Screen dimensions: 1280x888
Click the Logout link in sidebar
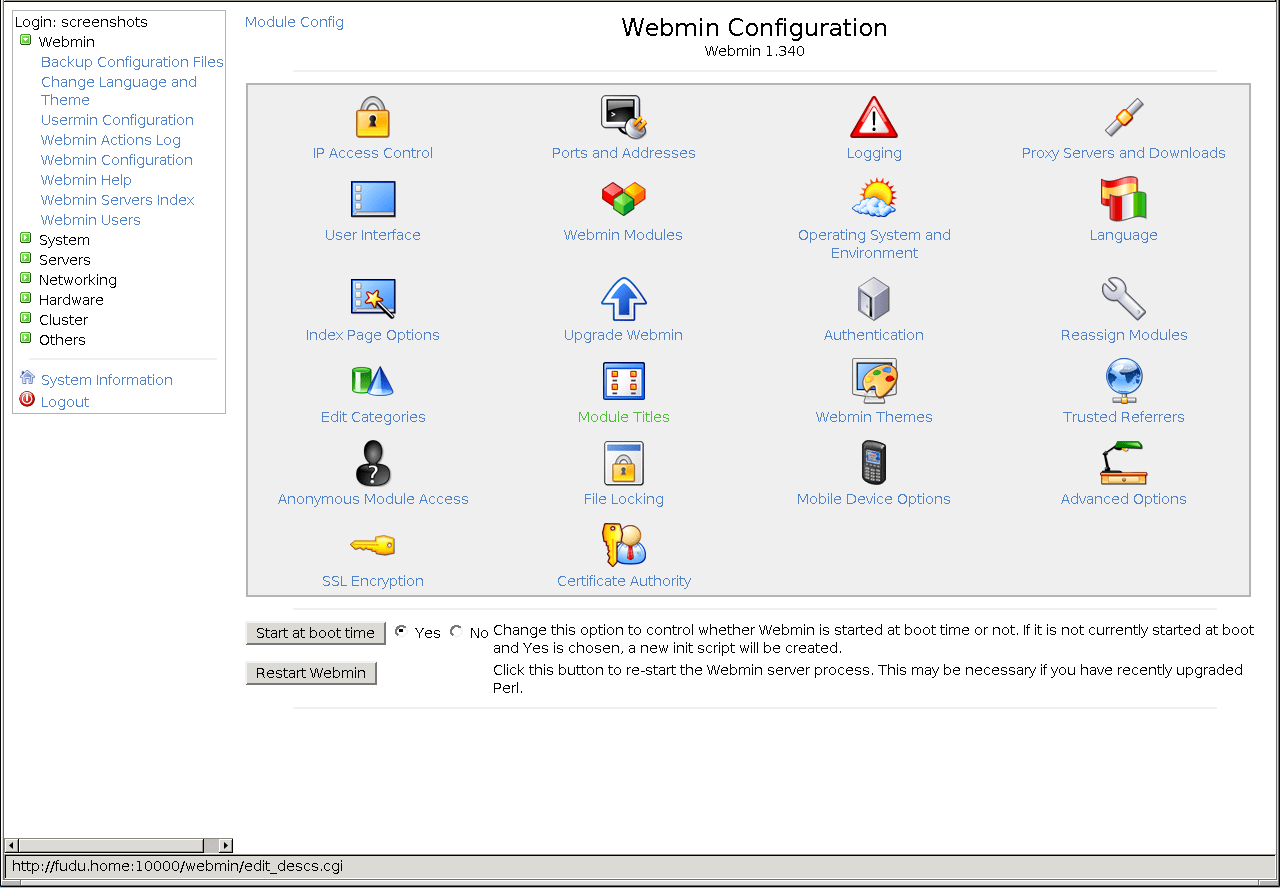coord(65,402)
